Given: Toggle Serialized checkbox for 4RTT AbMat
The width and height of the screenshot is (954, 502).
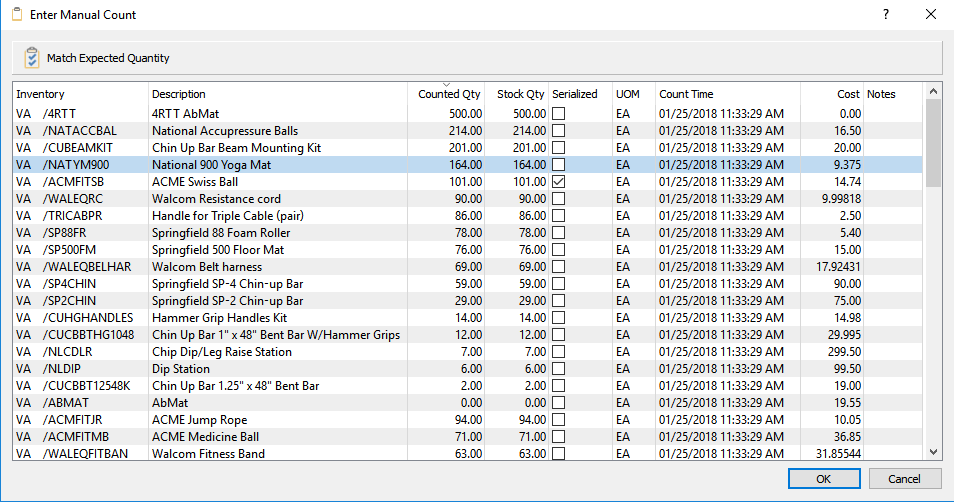Looking at the screenshot, I should pyautogui.click(x=559, y=114).
